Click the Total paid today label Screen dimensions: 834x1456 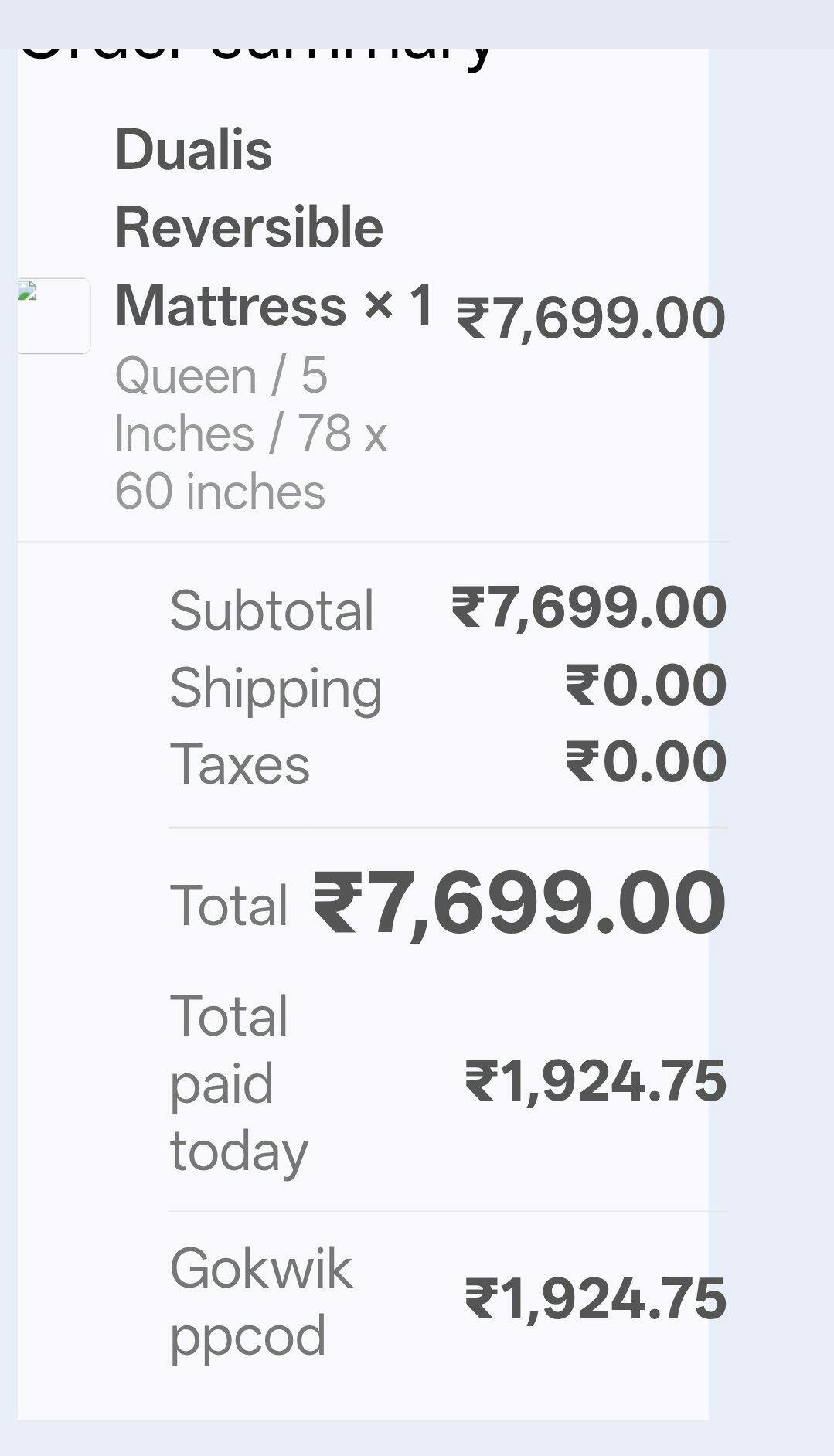tap(238, 1083)
